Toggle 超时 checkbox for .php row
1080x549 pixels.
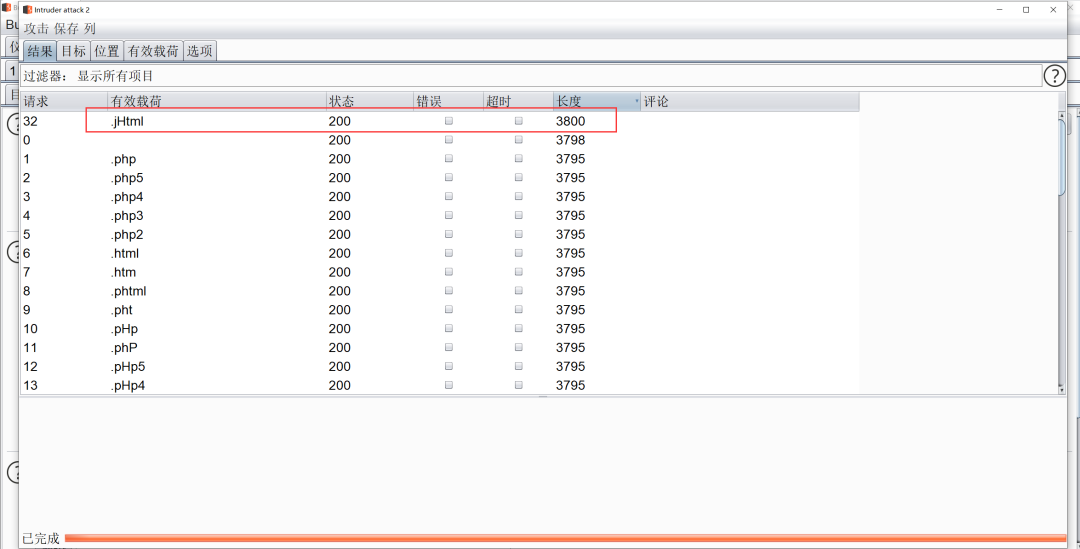coord(518,159)
